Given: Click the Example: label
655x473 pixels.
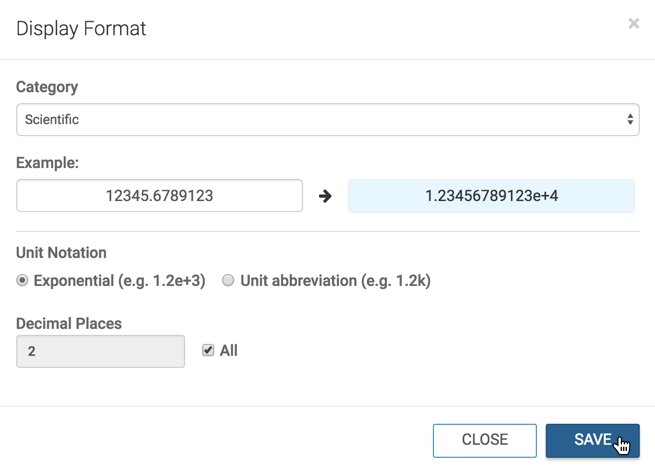Looking at the screenshot, I should point(47,162).
